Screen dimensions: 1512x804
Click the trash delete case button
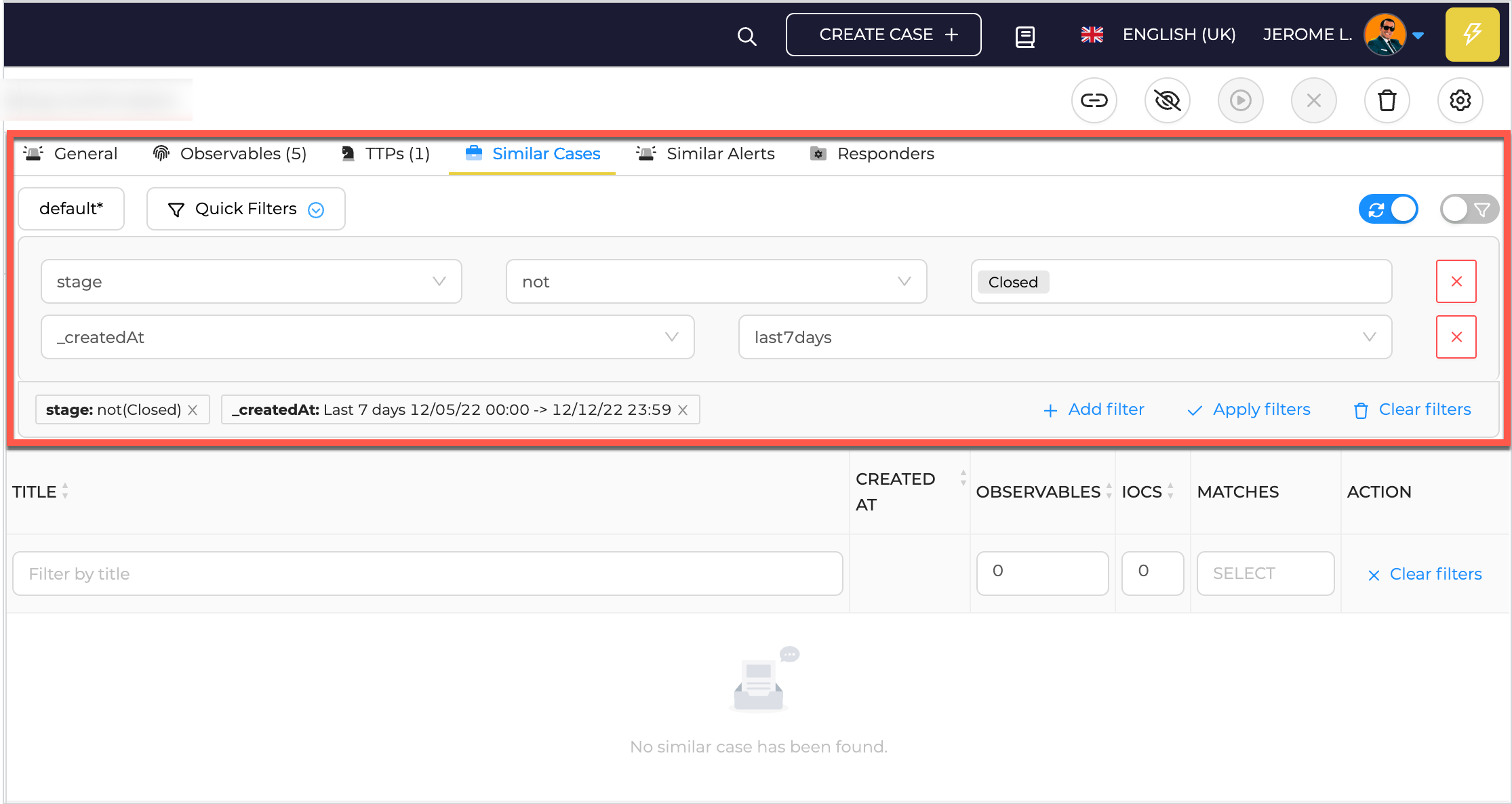coord(1387,100)
